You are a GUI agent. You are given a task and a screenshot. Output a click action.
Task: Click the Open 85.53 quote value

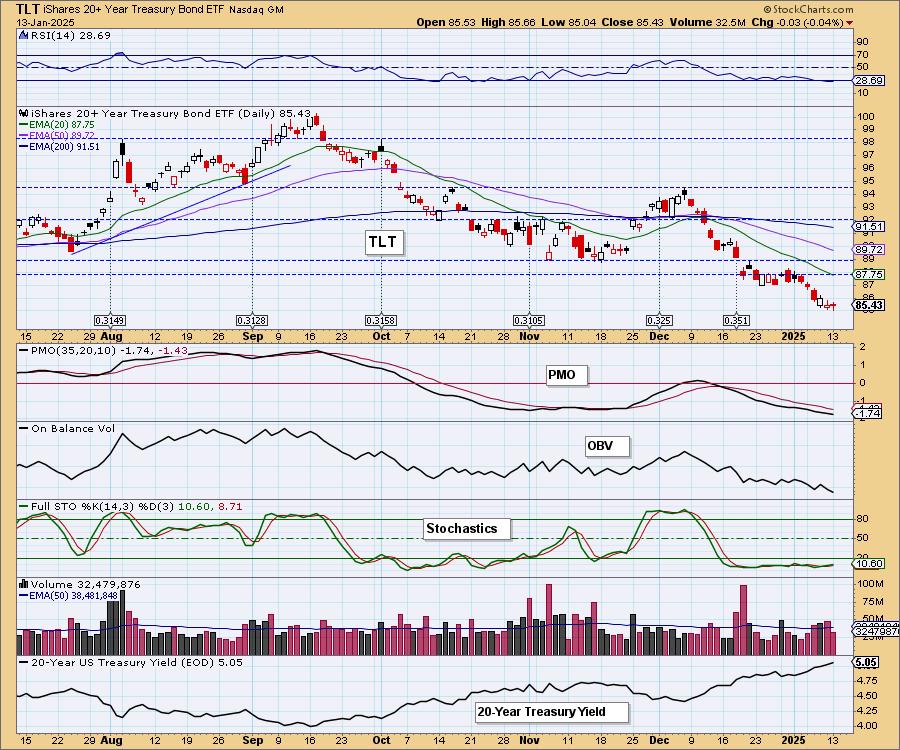(445, 22)
